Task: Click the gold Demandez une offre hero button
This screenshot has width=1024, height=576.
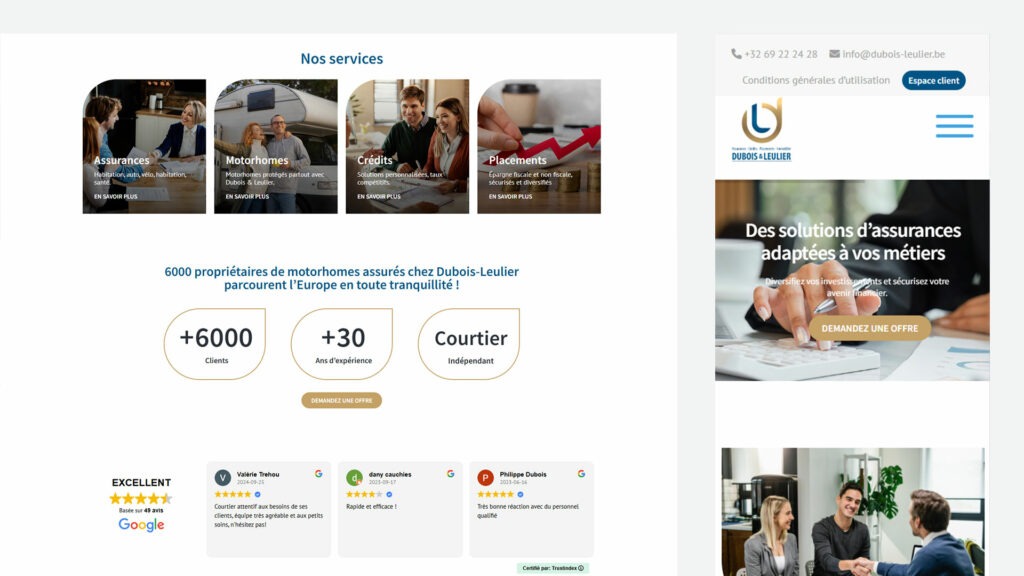Action: click(869, 328)
